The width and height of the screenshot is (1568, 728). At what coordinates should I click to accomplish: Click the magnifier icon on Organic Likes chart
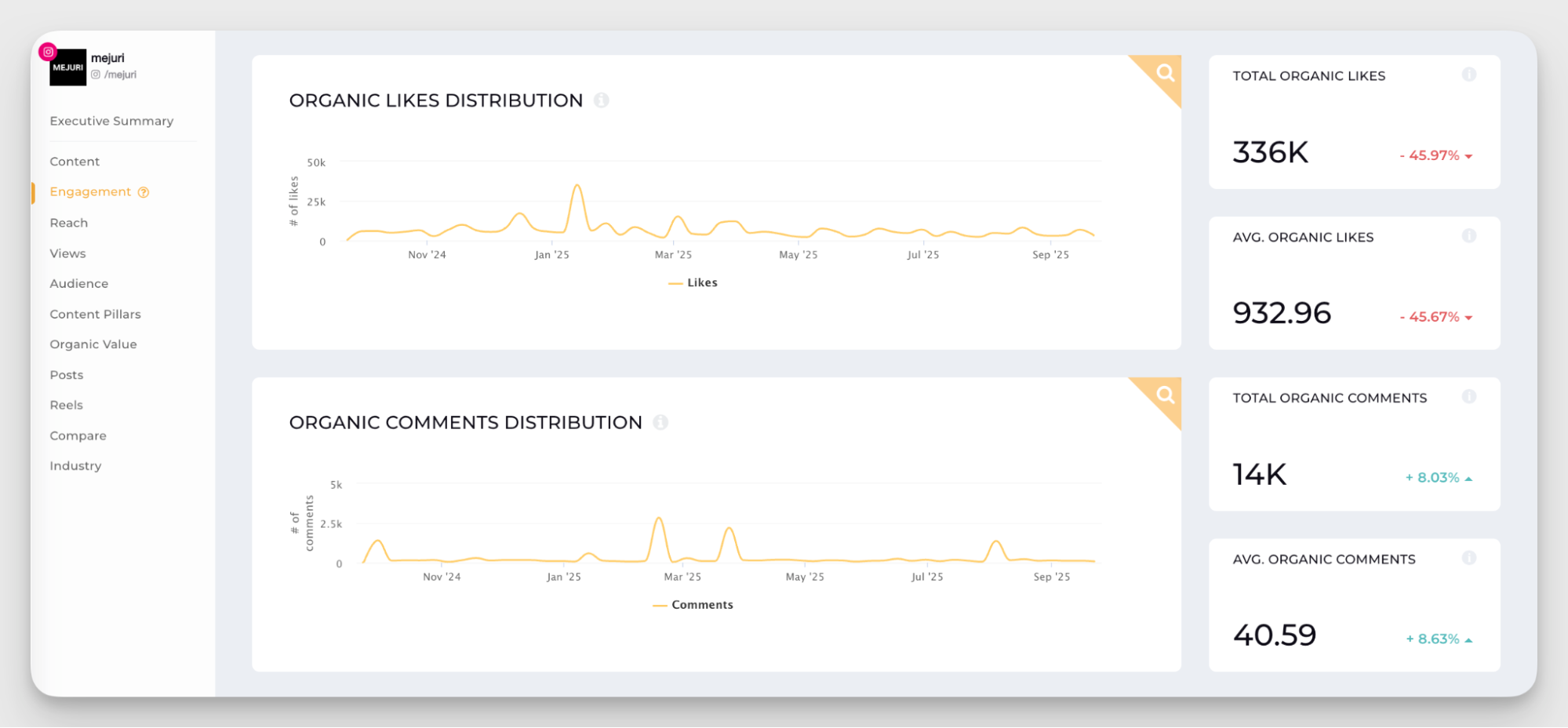[1165, 73]
